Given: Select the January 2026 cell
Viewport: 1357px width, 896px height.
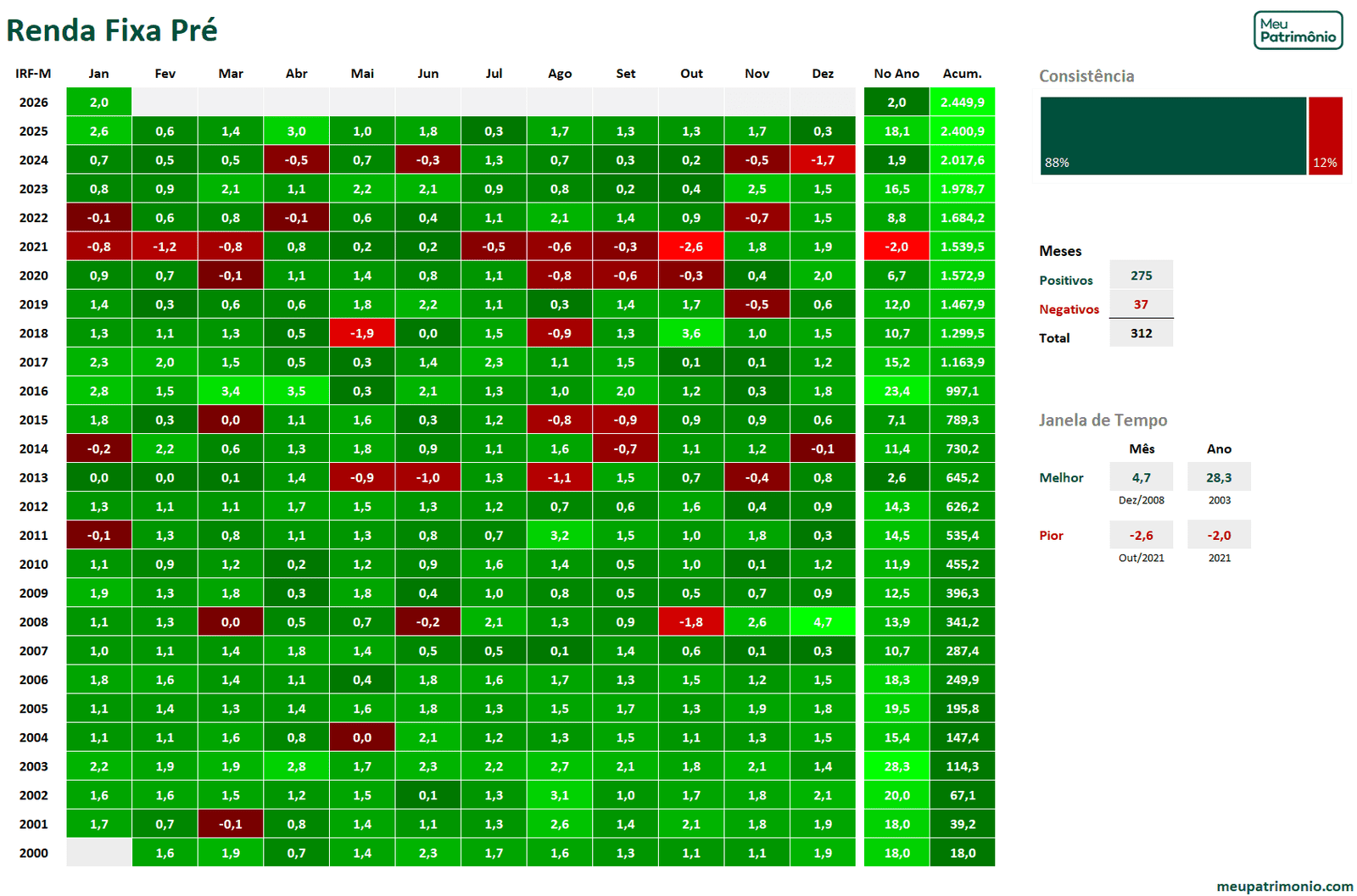Looking at the screenshot, I should point(99,103).
